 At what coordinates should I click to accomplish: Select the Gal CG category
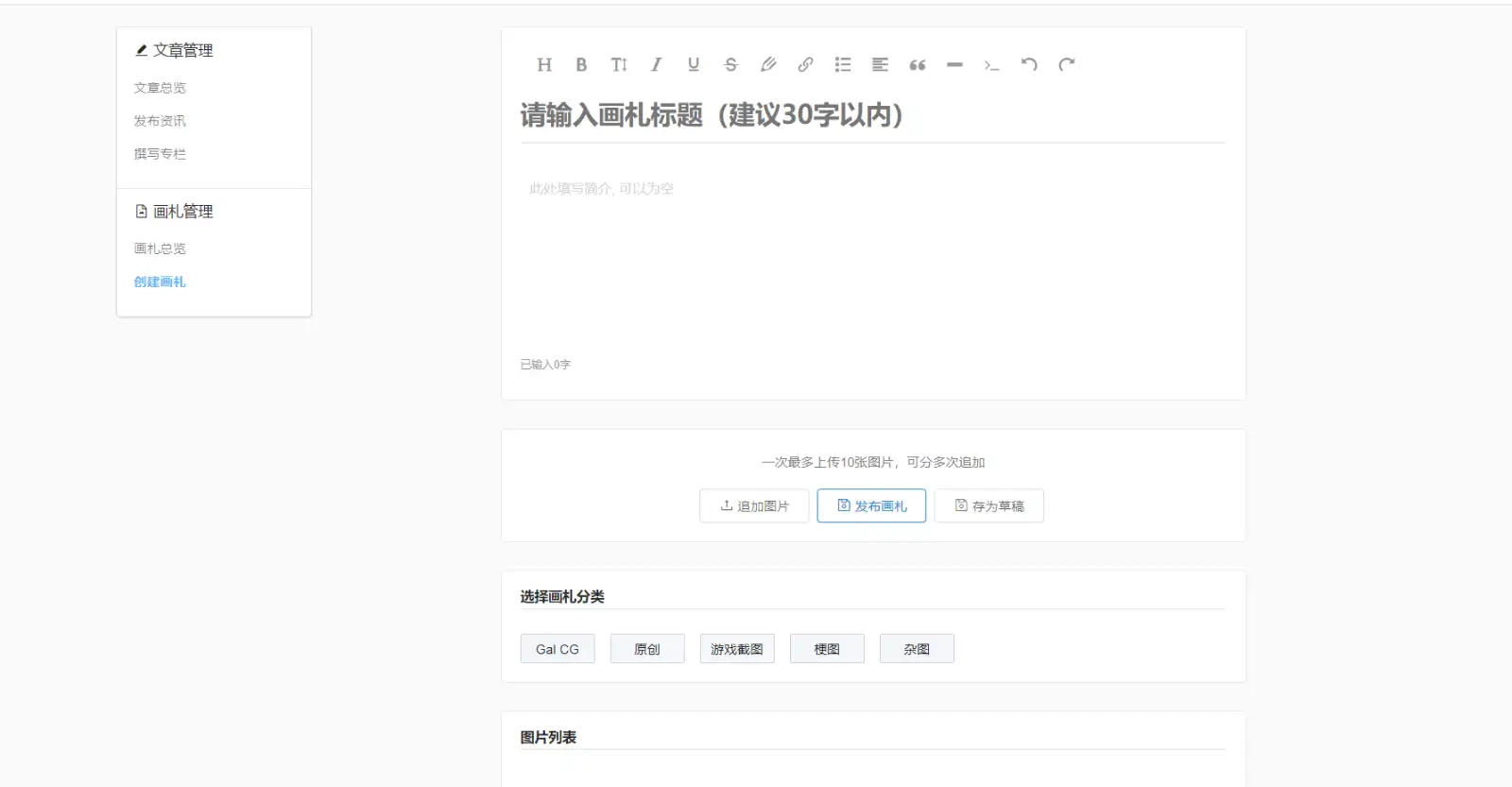pos(558,649)
